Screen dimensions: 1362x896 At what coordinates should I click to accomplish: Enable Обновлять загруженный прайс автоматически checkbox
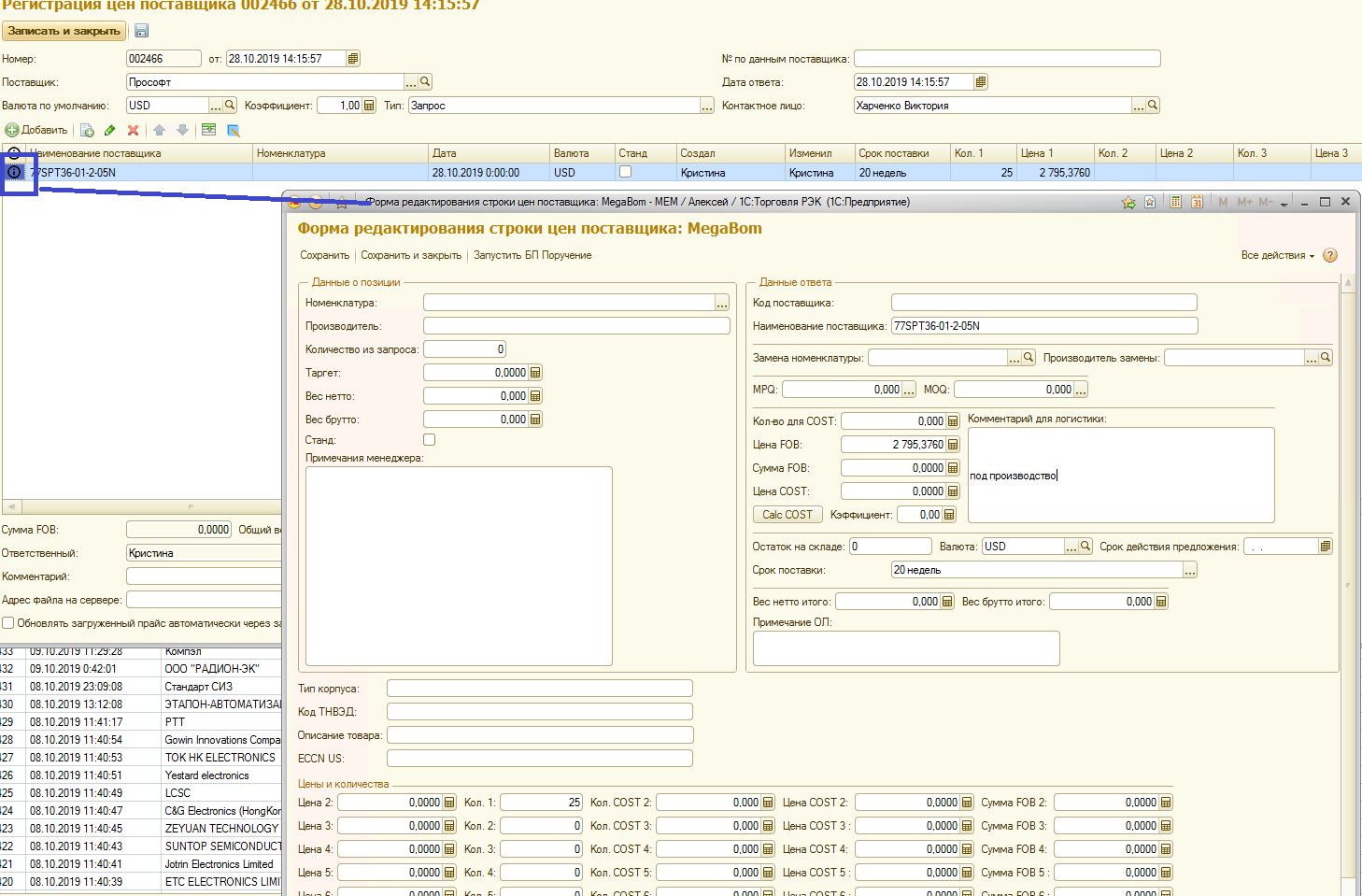(8, 623)
